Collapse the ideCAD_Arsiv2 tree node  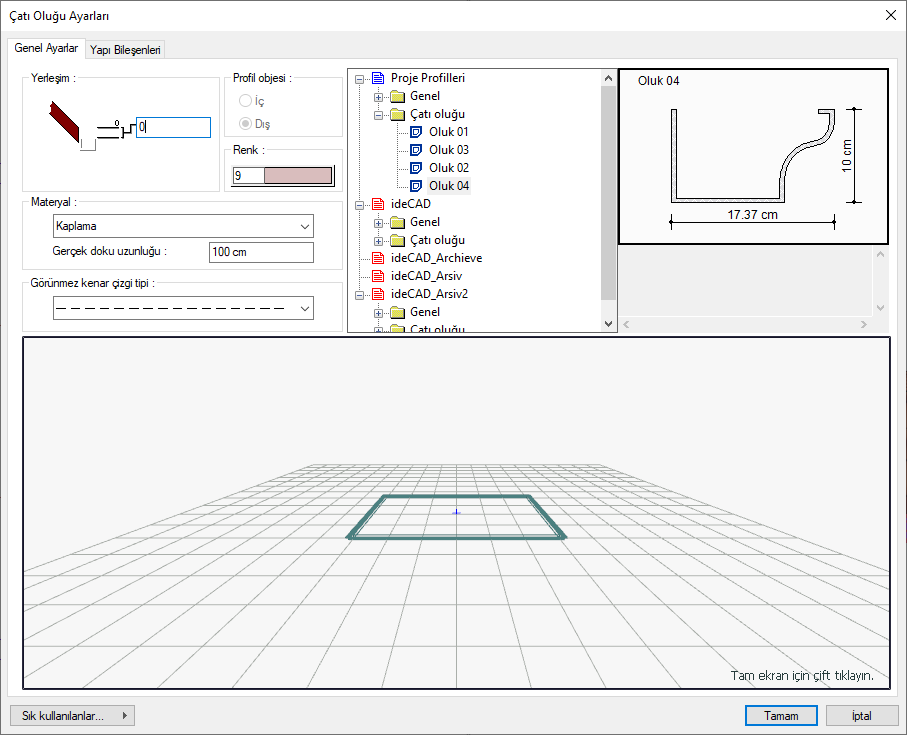[x=360, y=294]
